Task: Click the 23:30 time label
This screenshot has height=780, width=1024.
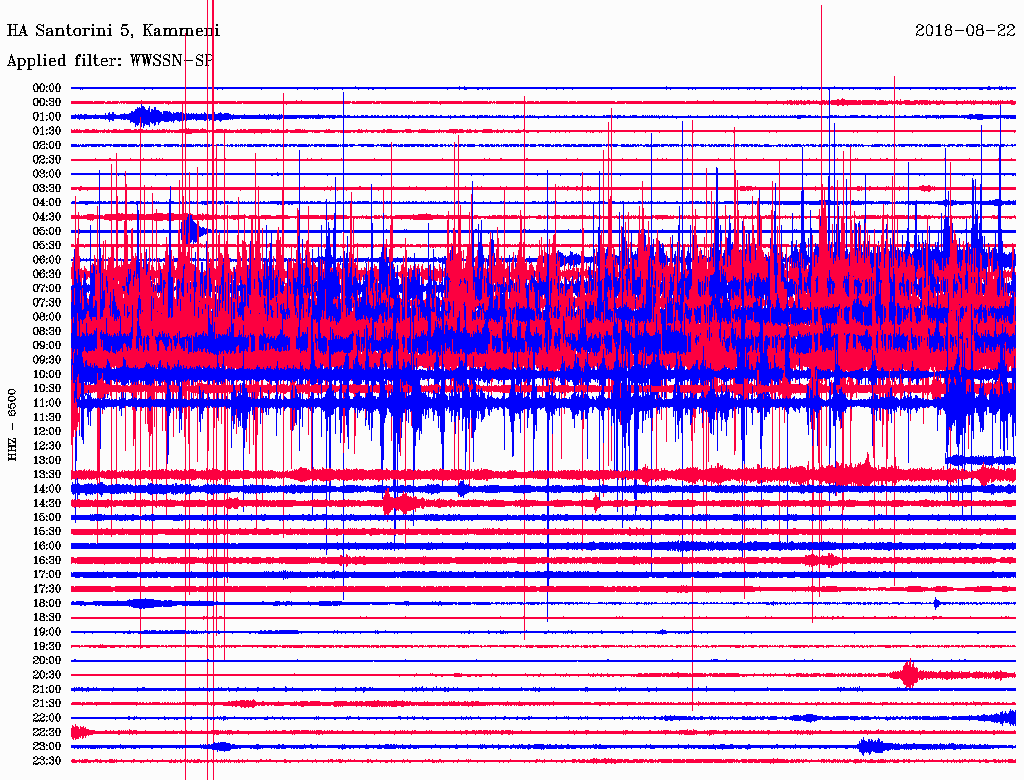Action: point(47,761)
